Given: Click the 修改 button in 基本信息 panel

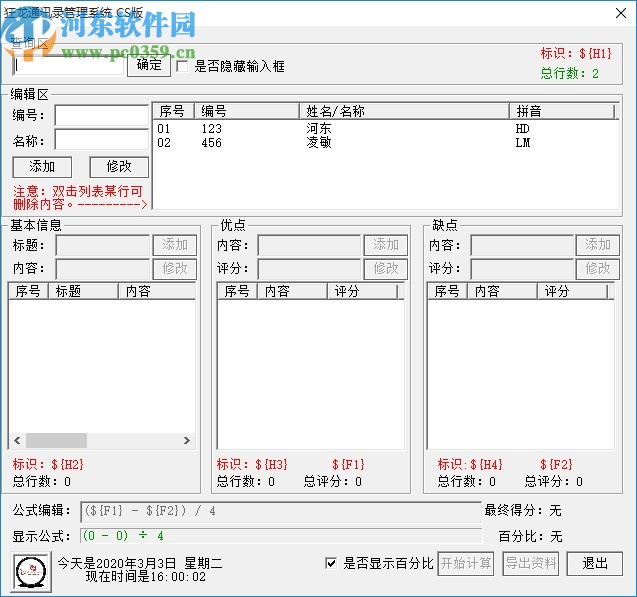Looking at the screenshot, I should (x=175, y=268).
